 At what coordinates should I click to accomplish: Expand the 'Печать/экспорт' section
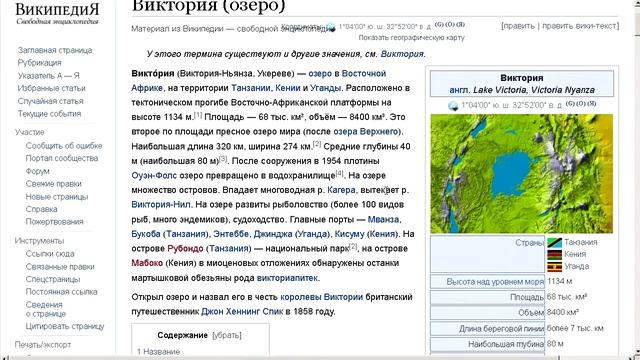click(x=42, y=345)
